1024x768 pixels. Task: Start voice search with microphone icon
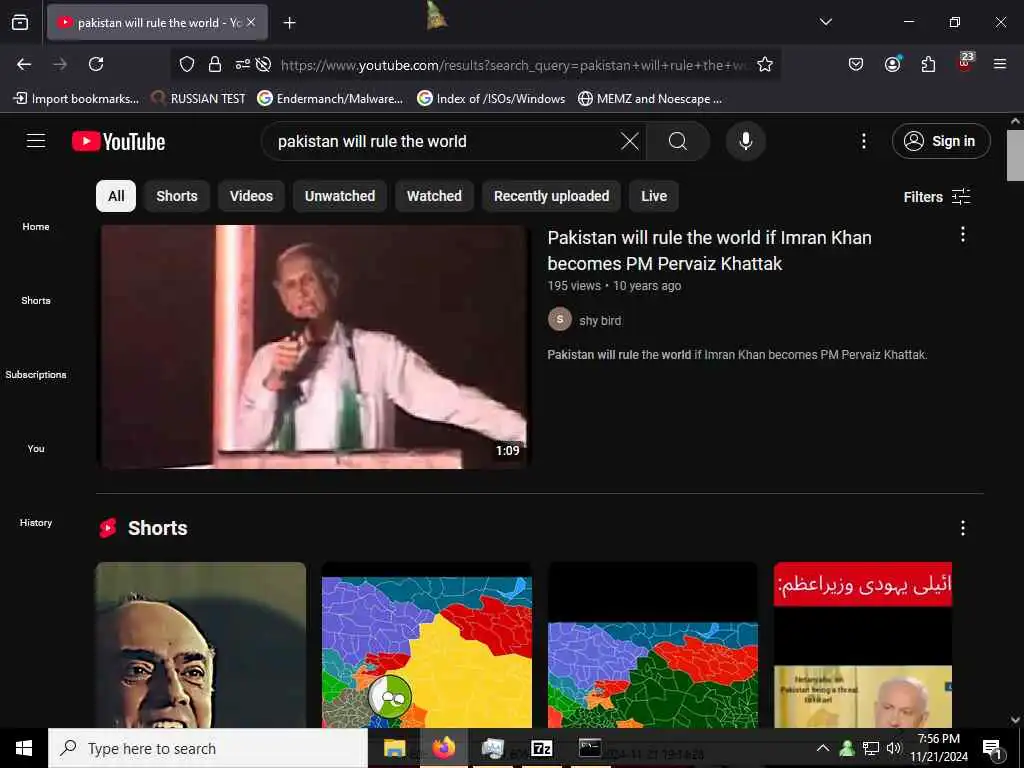click(x=746, y=141)
